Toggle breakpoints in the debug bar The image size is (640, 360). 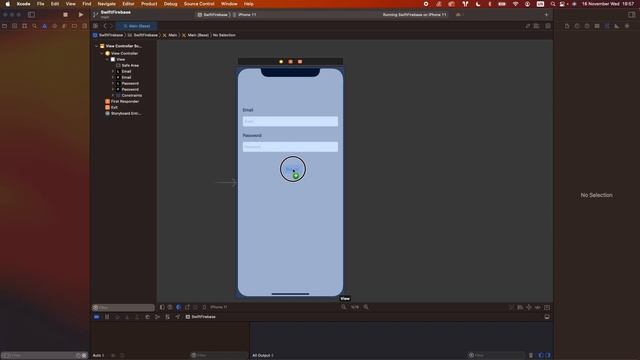pyautogui.click(x=97, y=317)
